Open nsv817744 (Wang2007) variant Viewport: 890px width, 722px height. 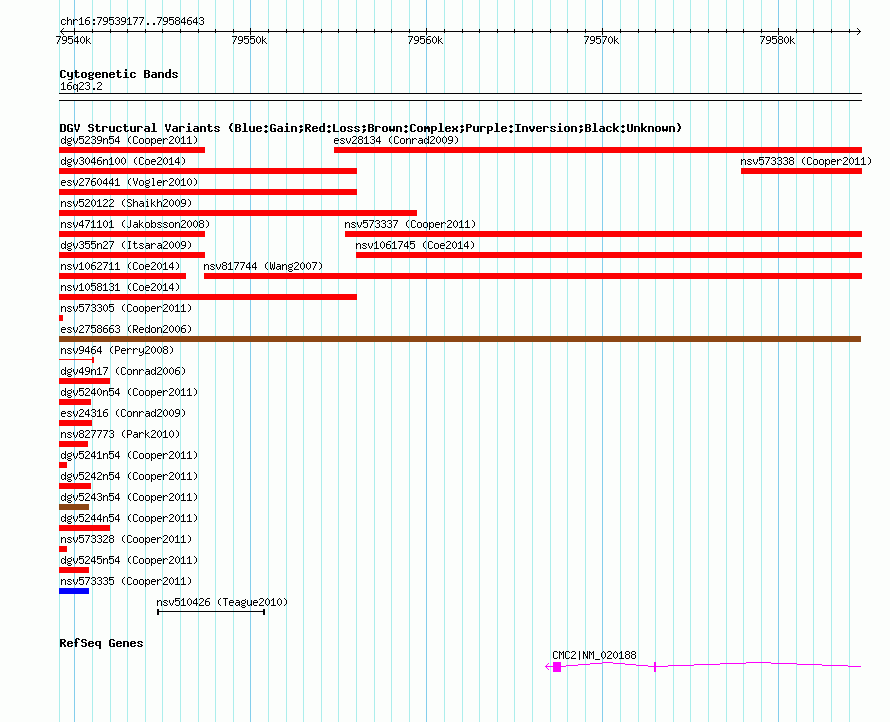pos(263,266)
